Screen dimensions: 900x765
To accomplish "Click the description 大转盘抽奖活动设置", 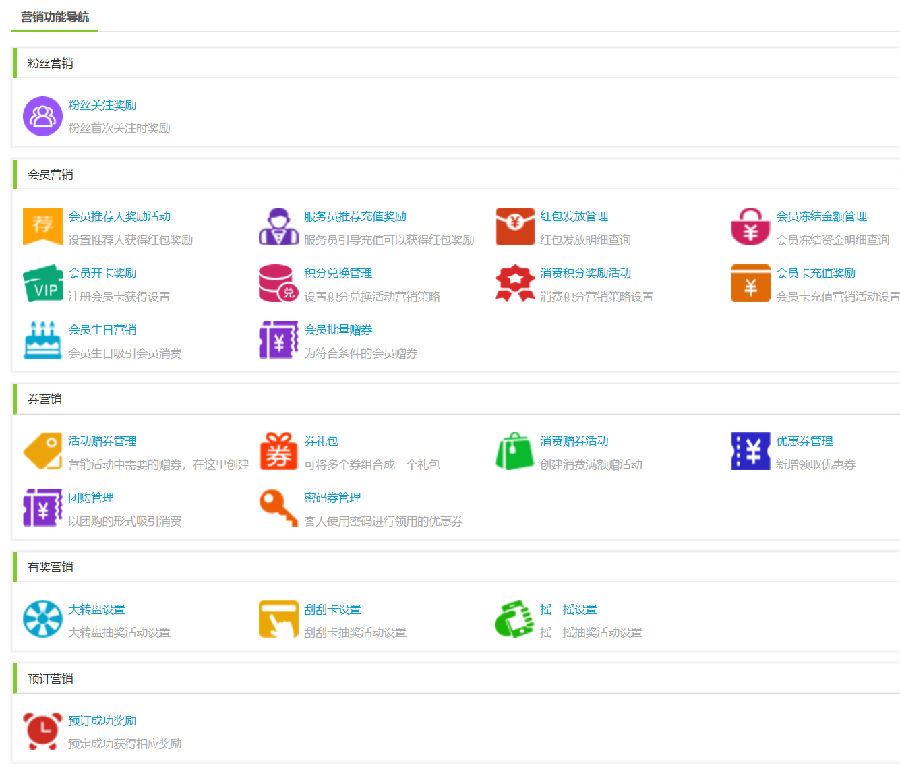I will tap(119, 632).
